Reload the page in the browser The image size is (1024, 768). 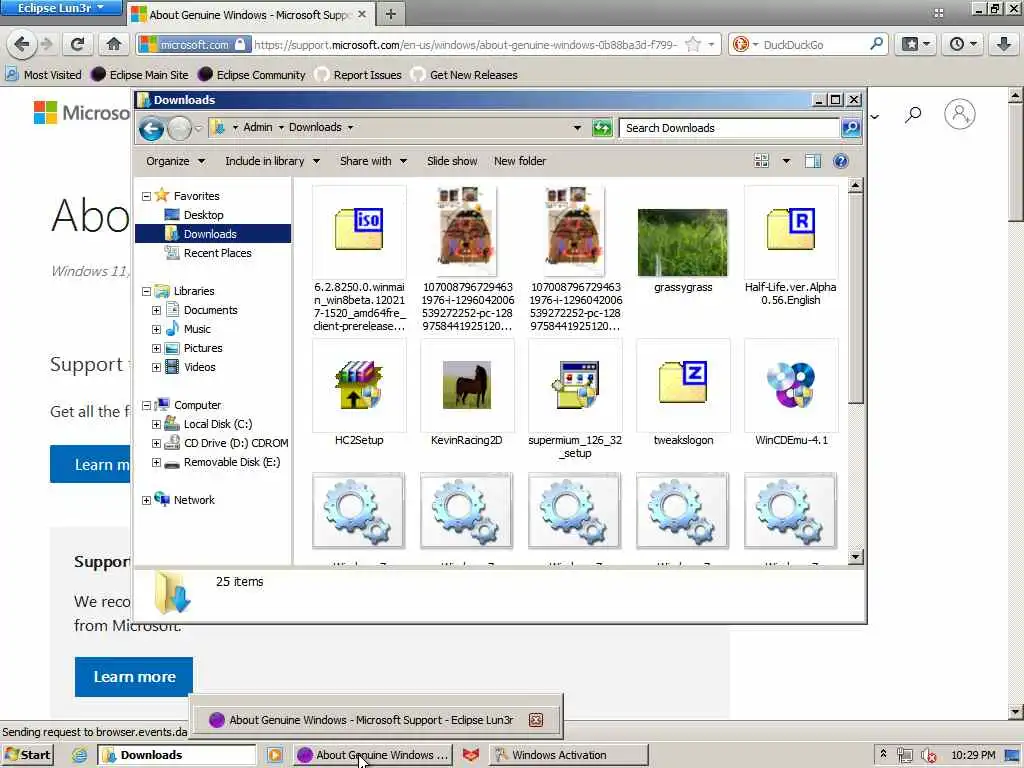coord(77,44)
